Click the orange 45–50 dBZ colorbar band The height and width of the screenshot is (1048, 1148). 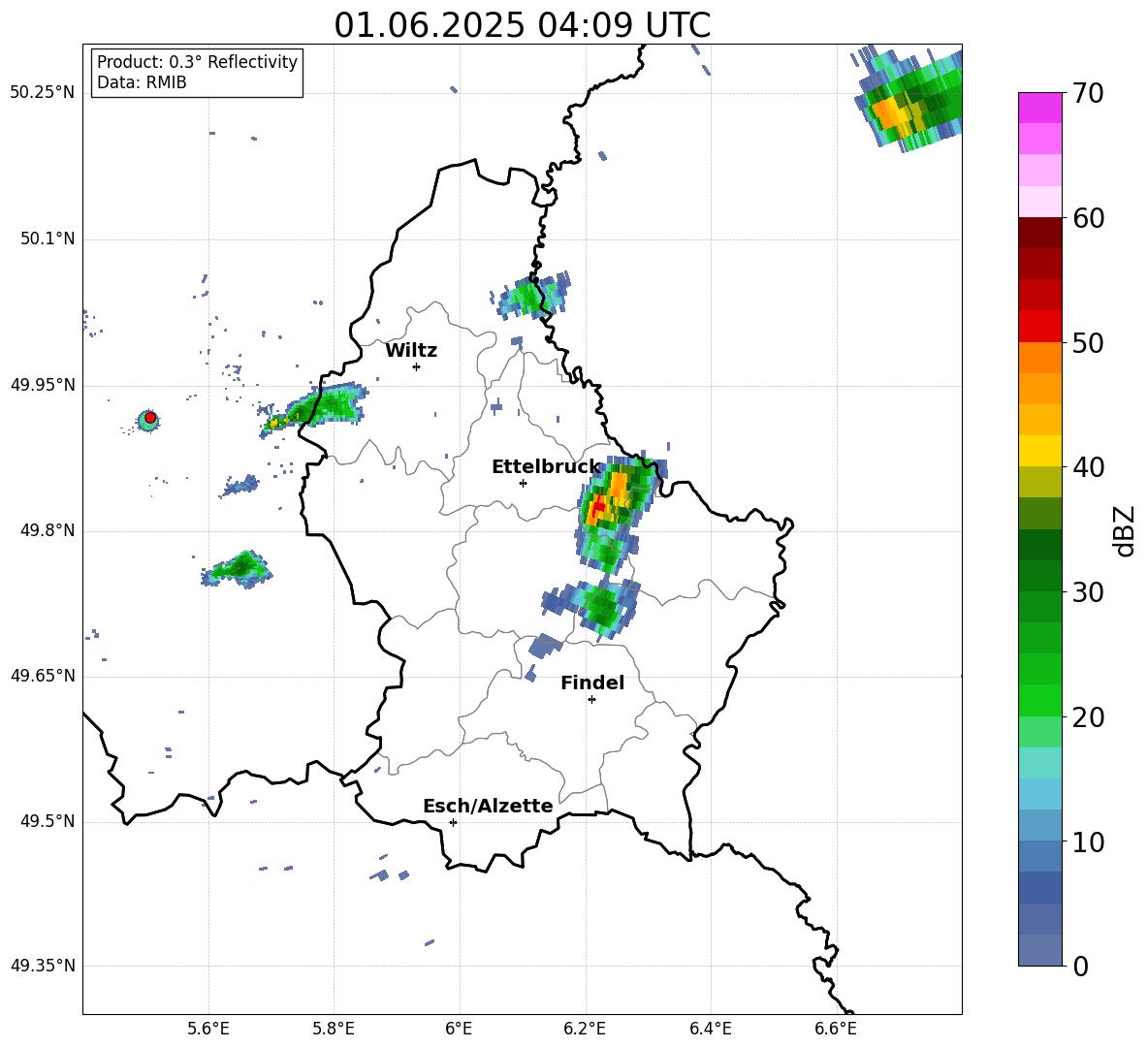[1040, 373]
